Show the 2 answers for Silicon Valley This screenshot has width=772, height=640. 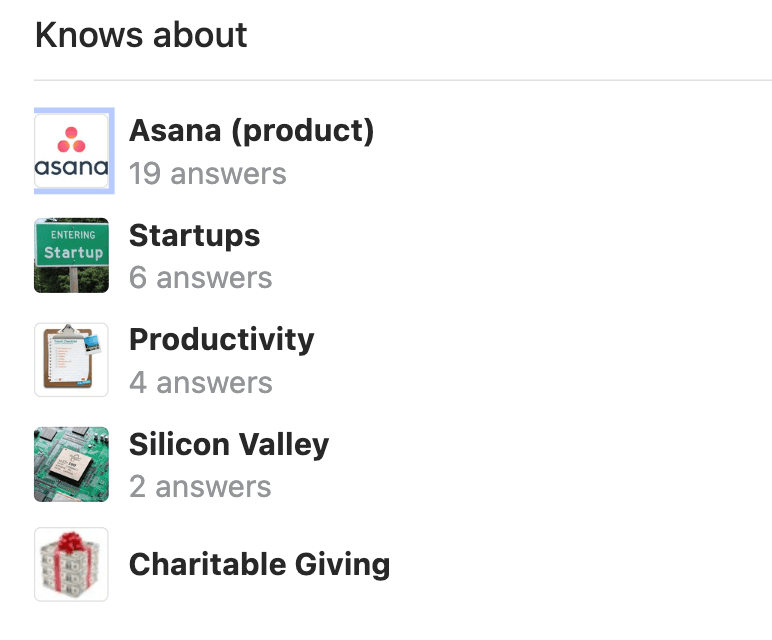[200, 487]
